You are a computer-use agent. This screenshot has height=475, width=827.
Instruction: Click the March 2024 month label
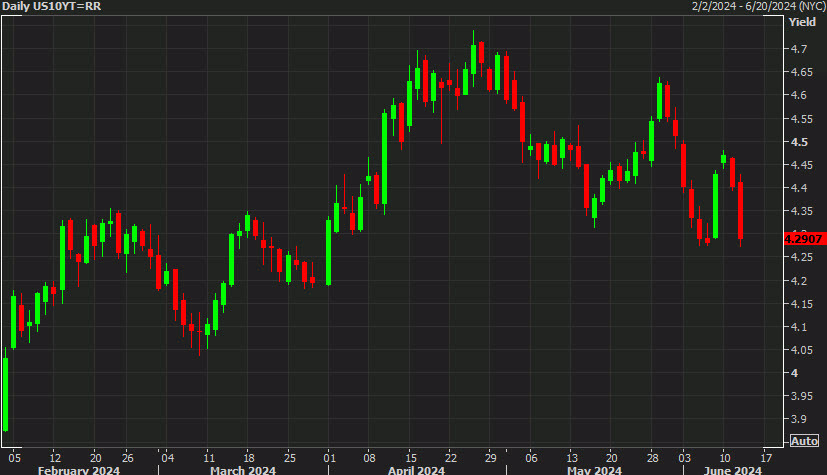point(243,470)
